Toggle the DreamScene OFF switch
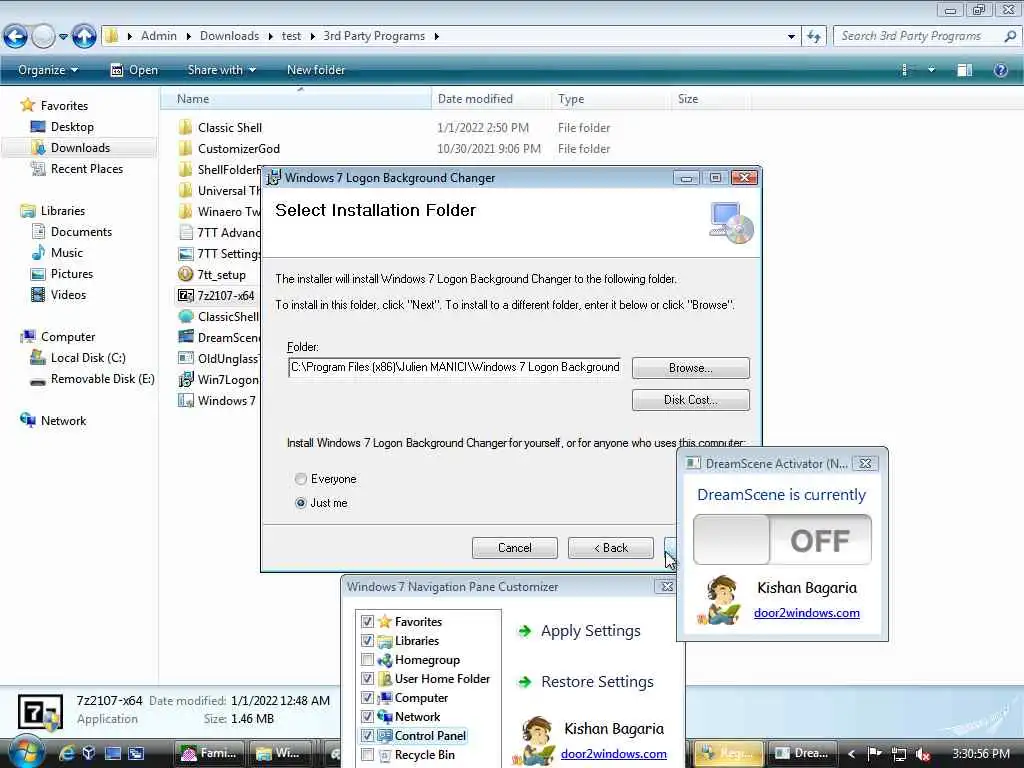The width and height of the screenshot is (1024, 768). pyautogui.click(x=782, y=539)
